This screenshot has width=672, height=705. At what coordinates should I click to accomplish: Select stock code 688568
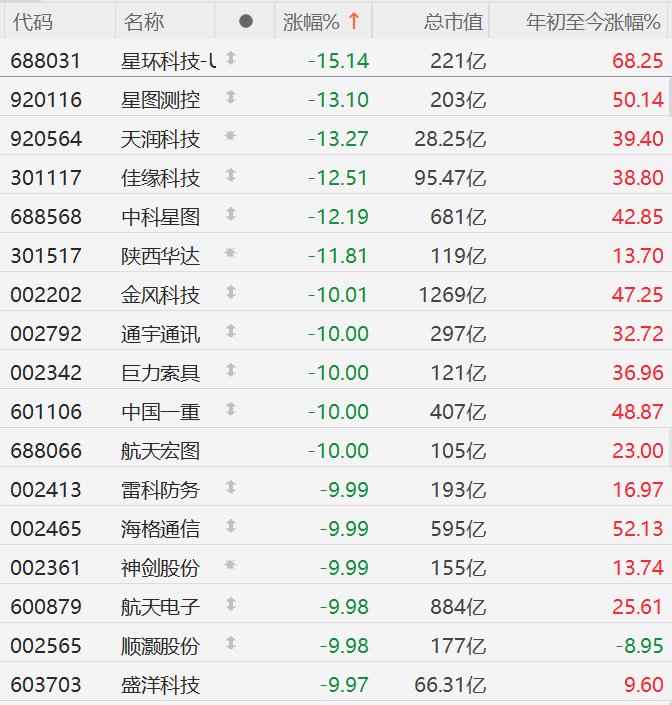tap(46, 217)
